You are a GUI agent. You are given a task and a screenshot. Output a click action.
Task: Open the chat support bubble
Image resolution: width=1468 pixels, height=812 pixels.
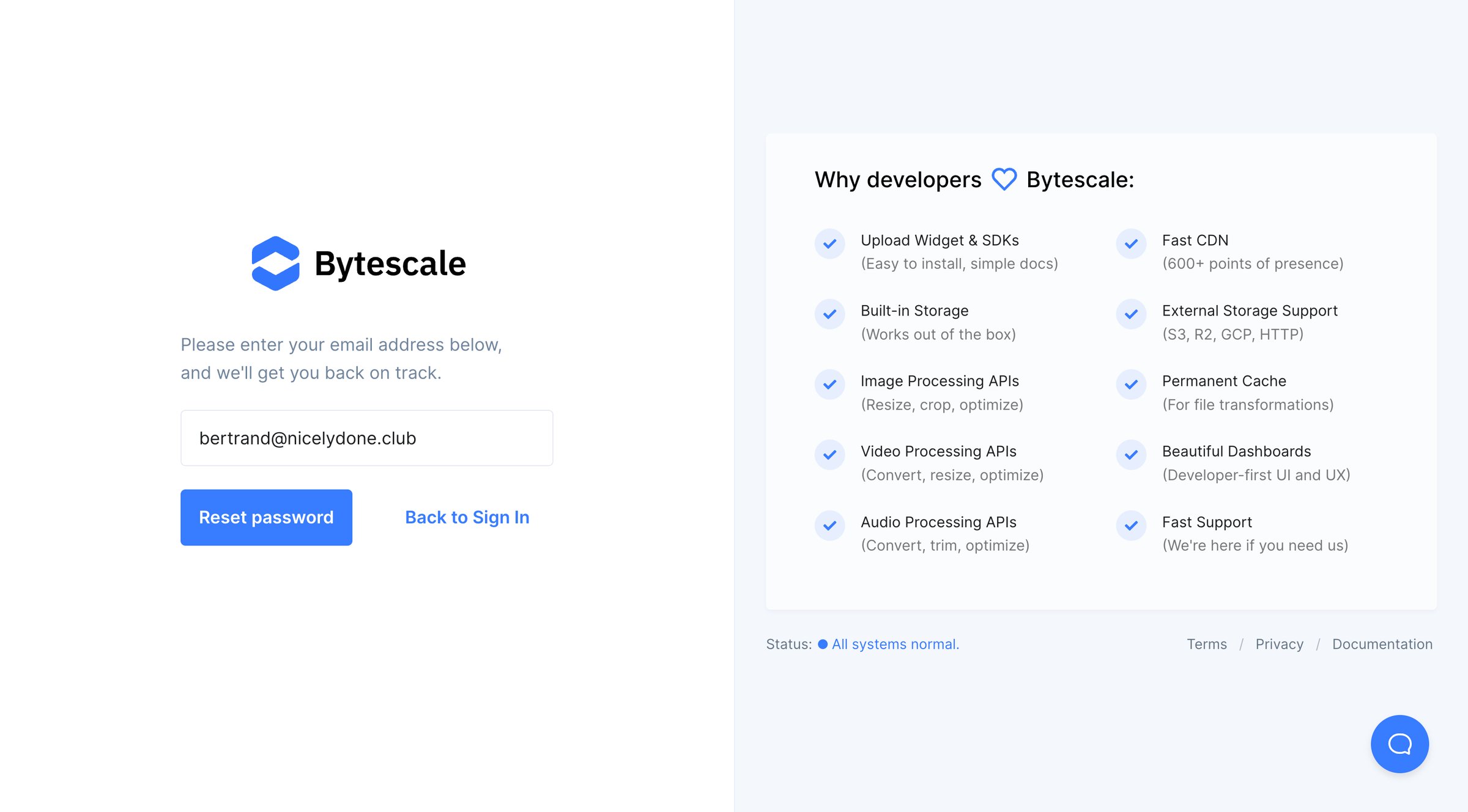pos(1399,744)
